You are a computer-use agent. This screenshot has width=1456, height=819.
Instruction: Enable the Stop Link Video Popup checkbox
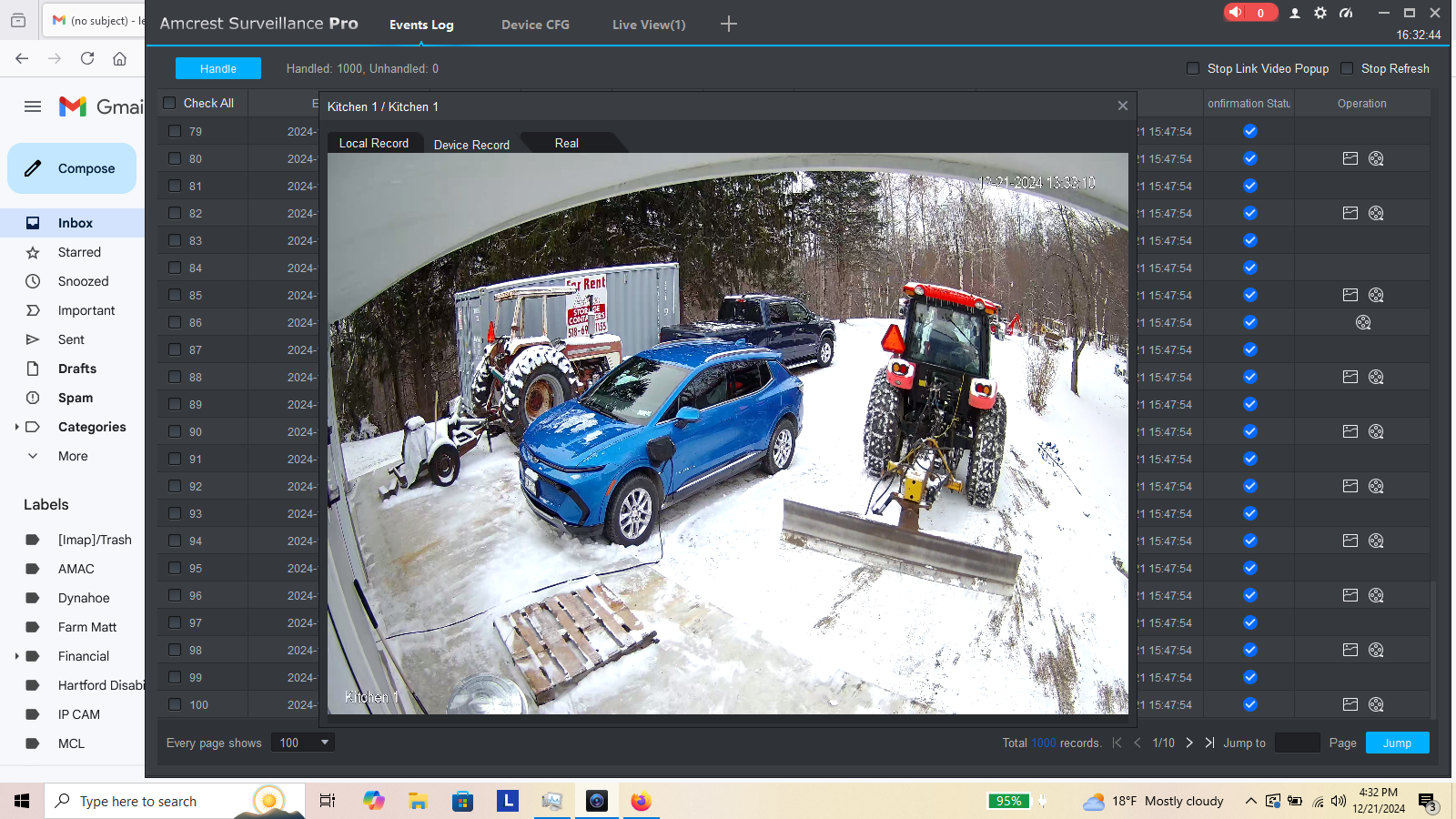(x=1193, y=68)
